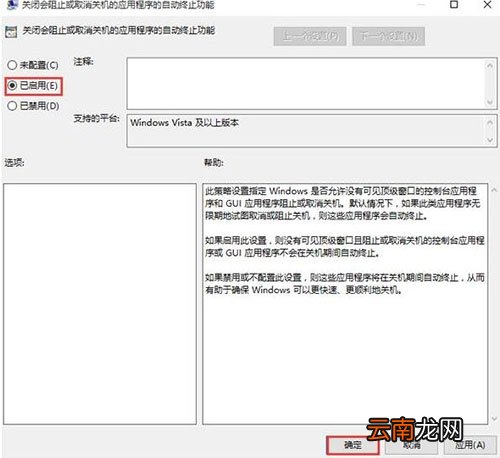Screen dimensions: 500x458
Task: Click supported platform box scroll down arrow
Action: (490, 140)
